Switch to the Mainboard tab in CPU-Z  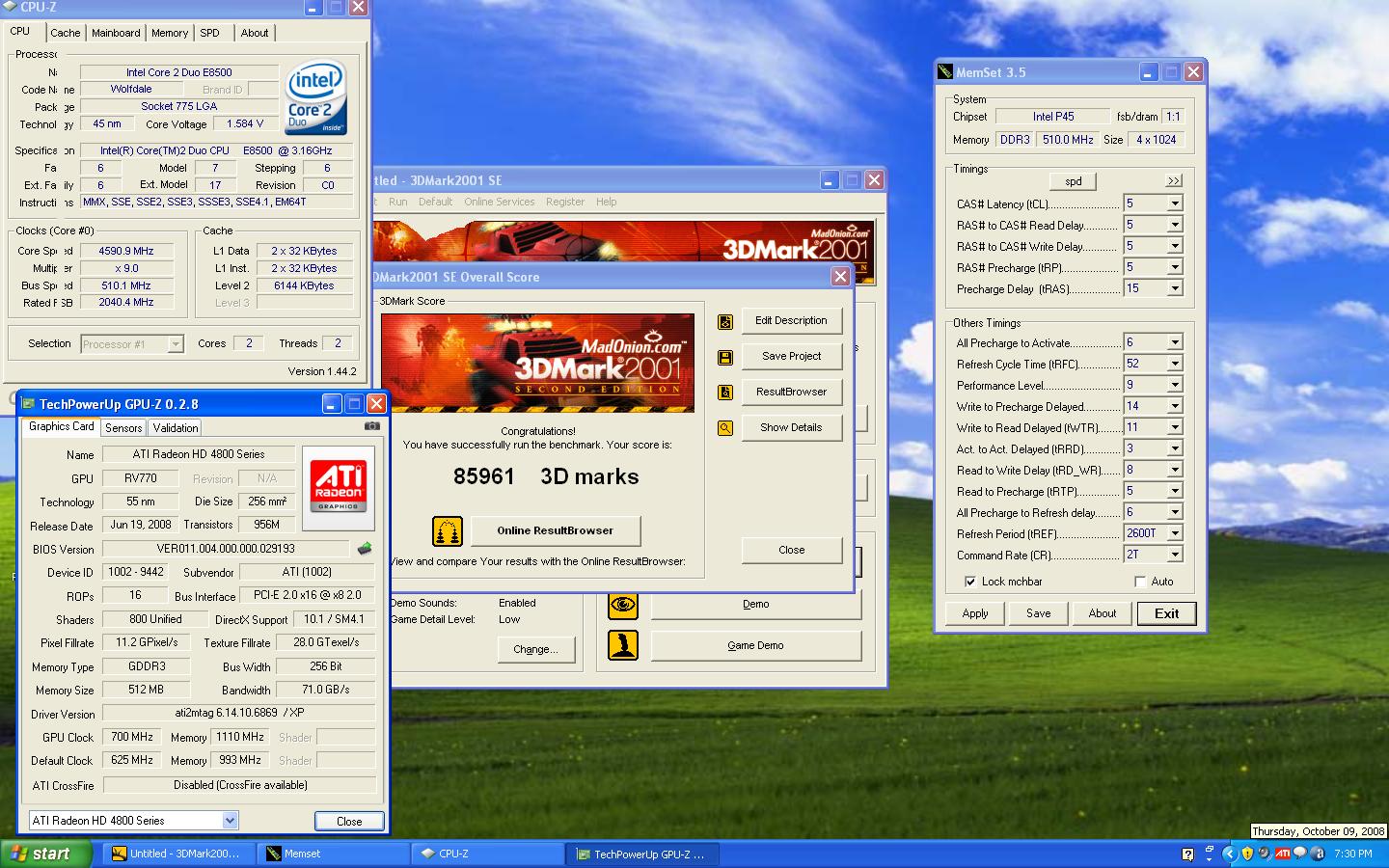pos(116,33)
